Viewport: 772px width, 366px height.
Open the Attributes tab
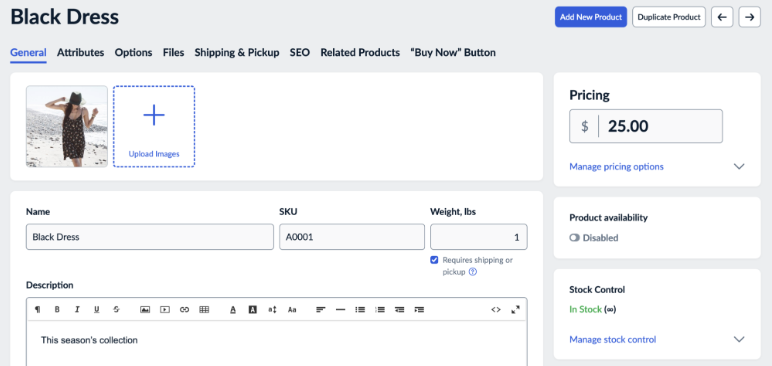coord(80,52)
